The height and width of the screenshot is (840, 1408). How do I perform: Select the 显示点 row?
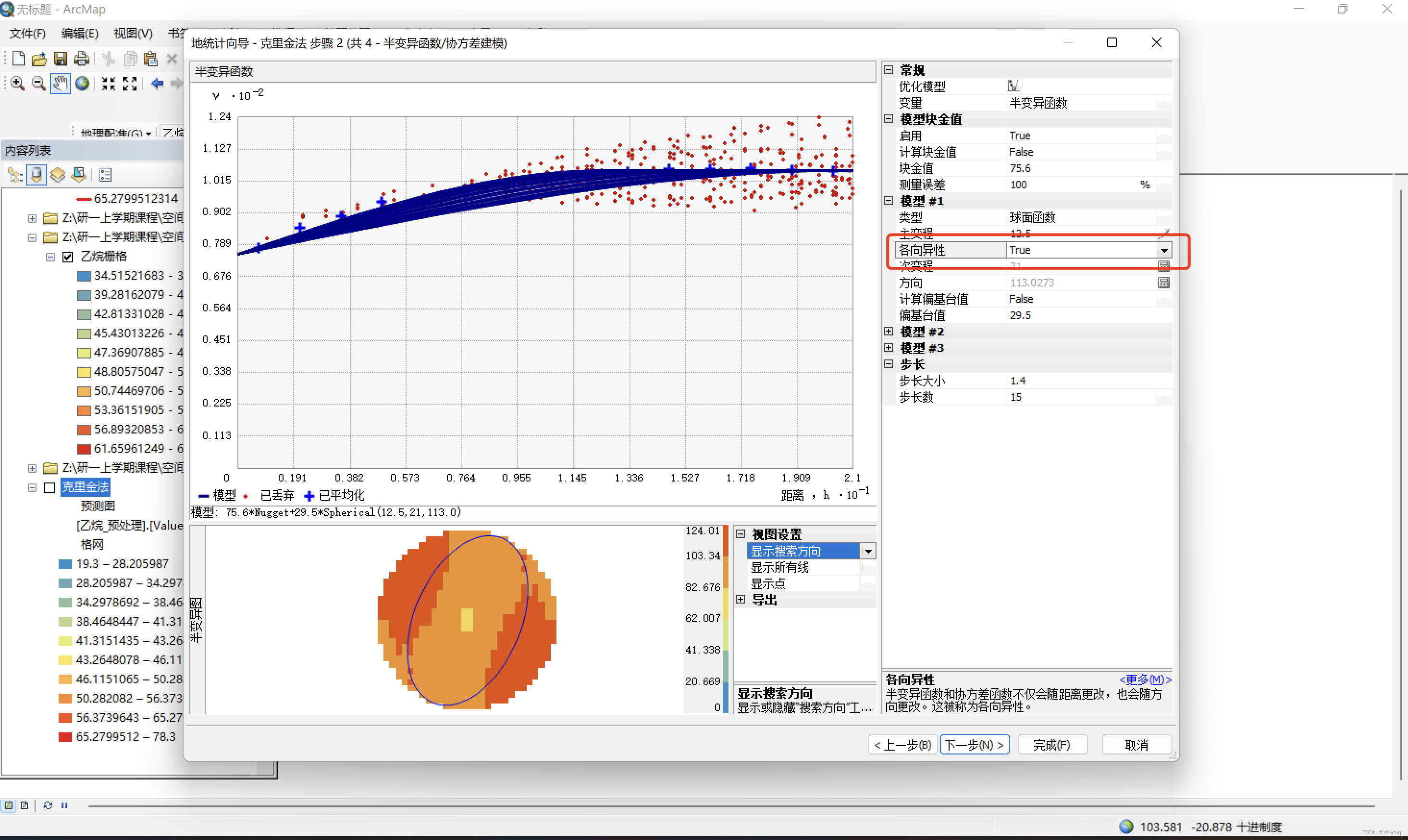[803, 583]
